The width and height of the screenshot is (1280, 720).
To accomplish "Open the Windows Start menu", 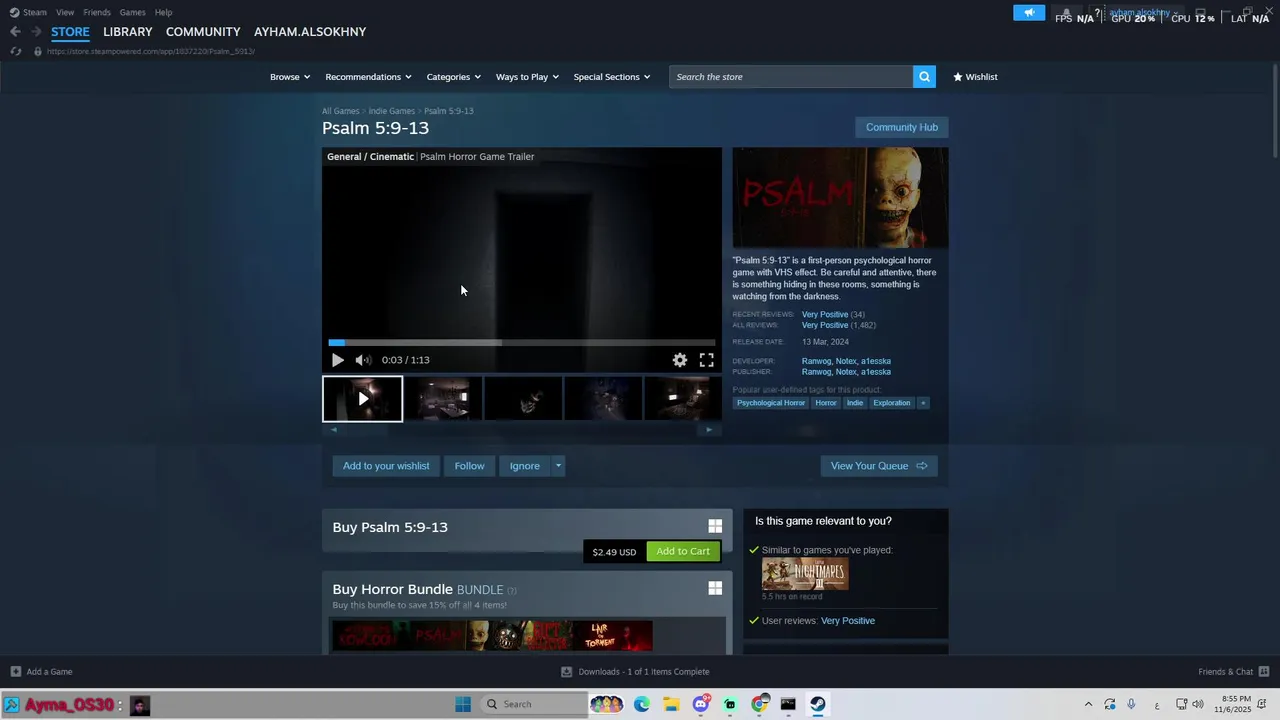I will point(463,704).
